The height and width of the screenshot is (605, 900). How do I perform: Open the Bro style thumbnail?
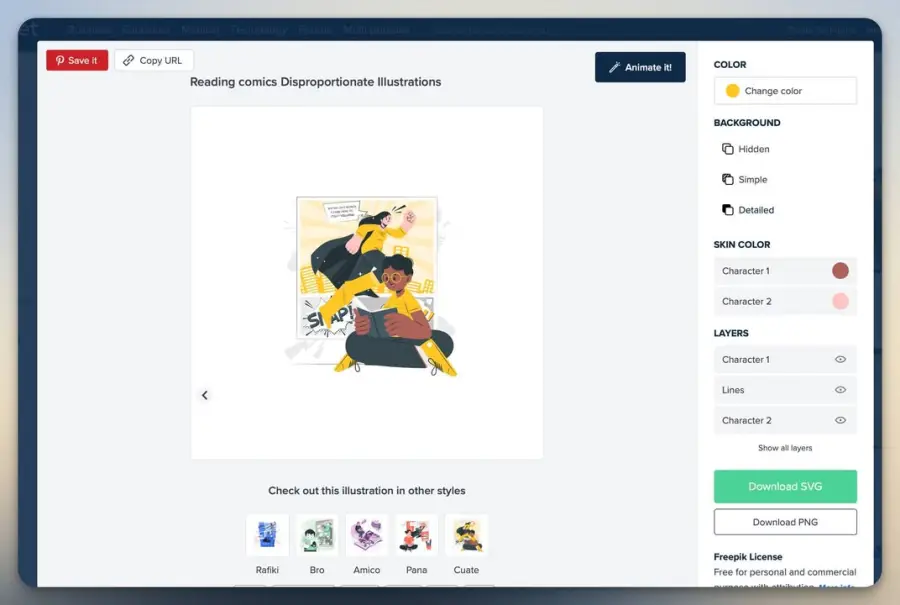click(x=317, y=535)
